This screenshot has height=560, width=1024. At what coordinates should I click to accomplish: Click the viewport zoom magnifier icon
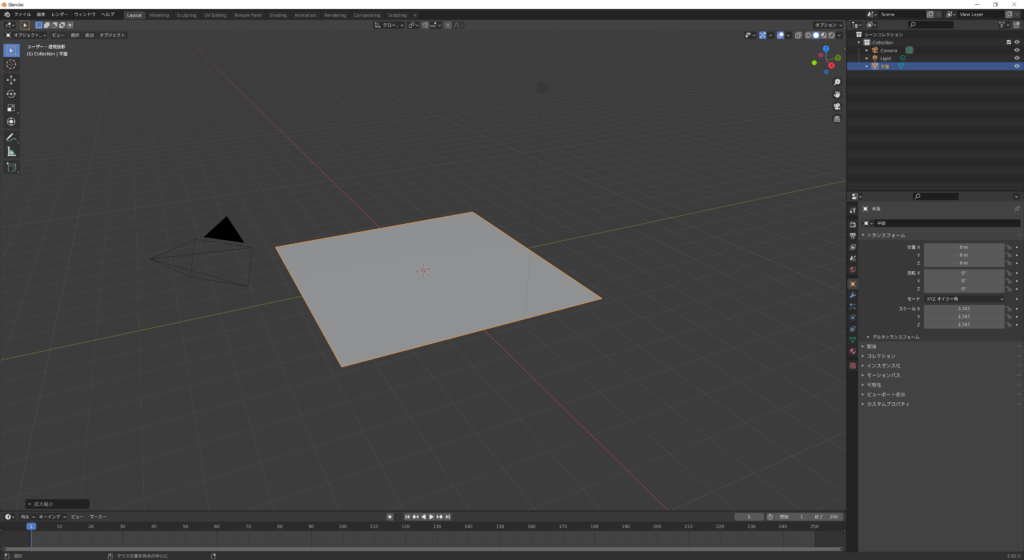(x=837, y=83)
